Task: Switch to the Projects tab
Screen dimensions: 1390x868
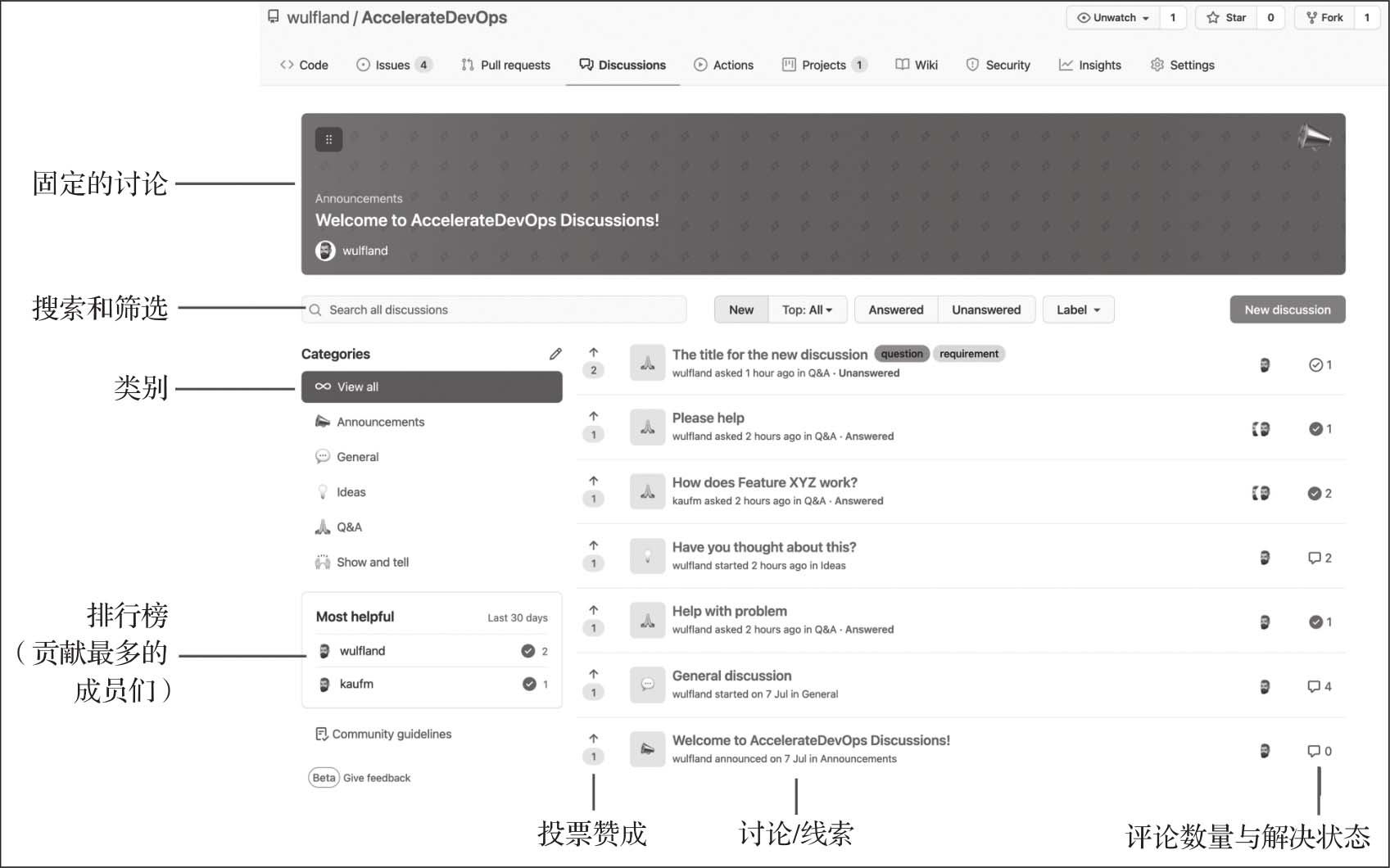Action: pos(824,66)
